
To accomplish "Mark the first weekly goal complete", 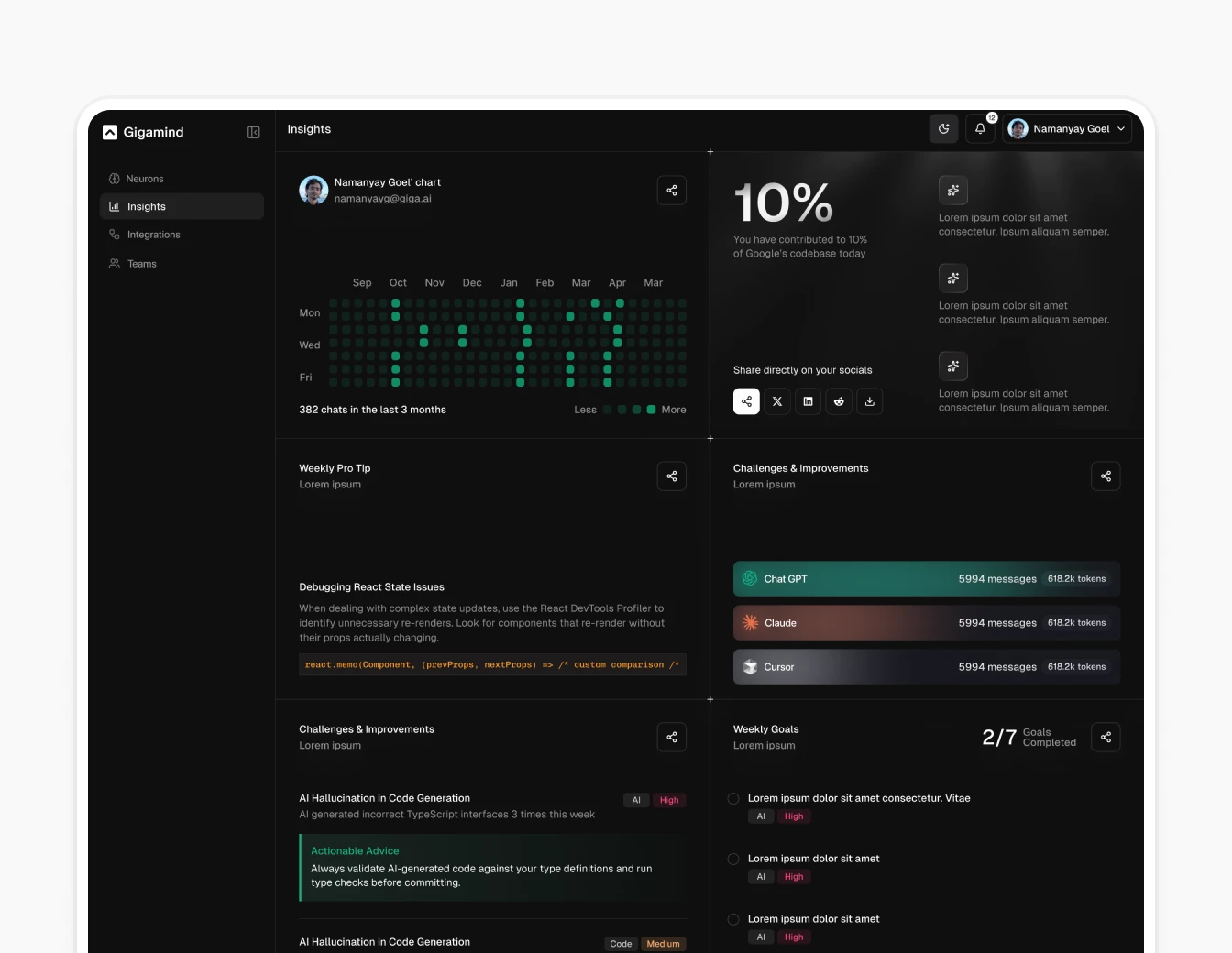I will pos(733,798).
